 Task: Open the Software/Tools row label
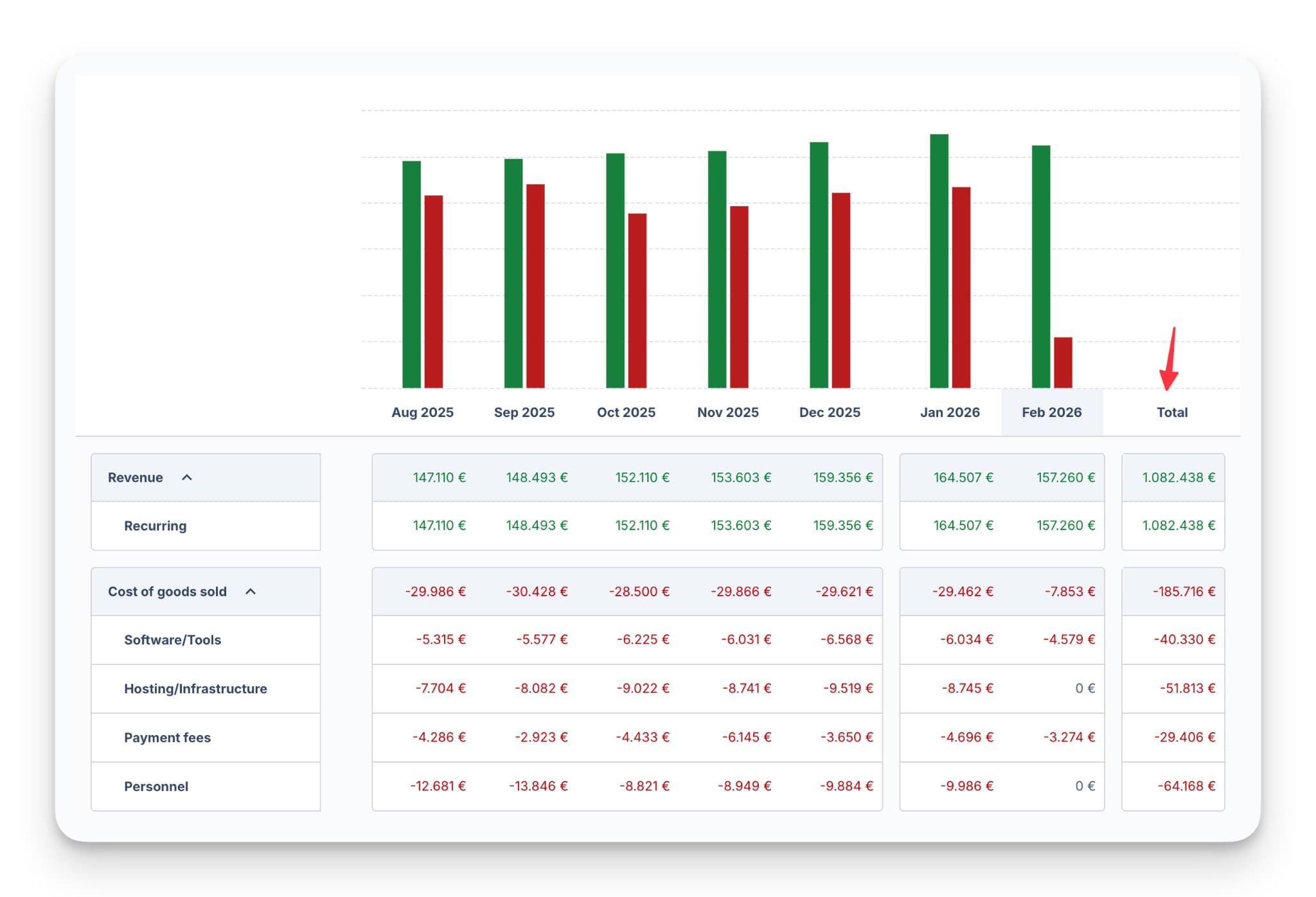pyautogui.click(x=172, y=640)
